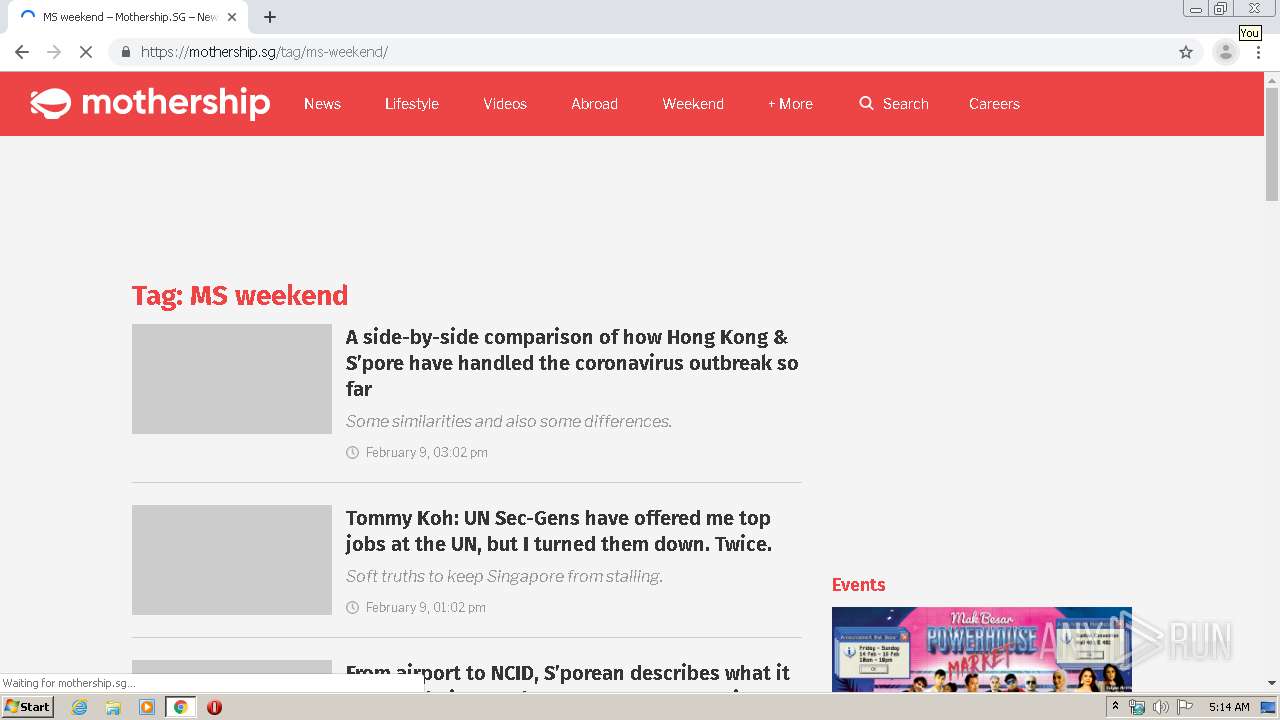Click the page scrollbar up arrow
1280x720 pixels.
coord(1272,79)
